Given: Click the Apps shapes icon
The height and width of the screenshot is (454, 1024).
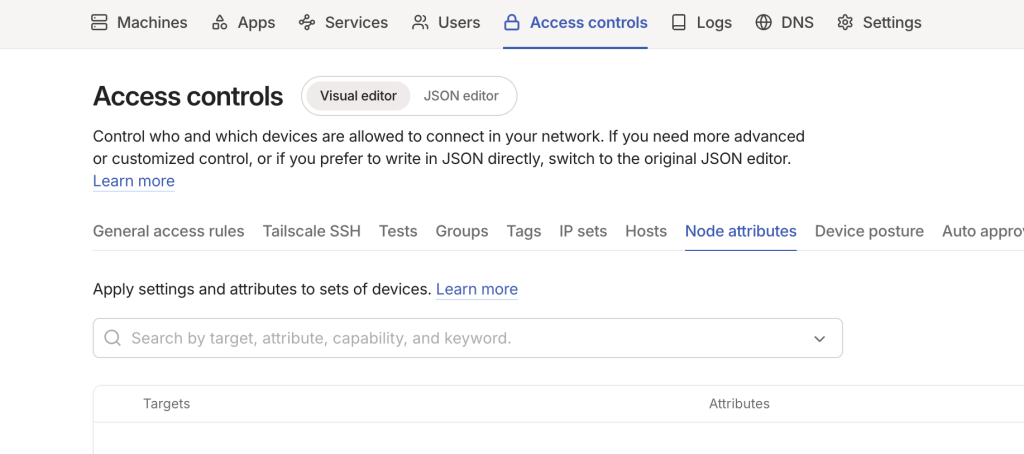Looking at the screenshot, I should tap(220, 22).
